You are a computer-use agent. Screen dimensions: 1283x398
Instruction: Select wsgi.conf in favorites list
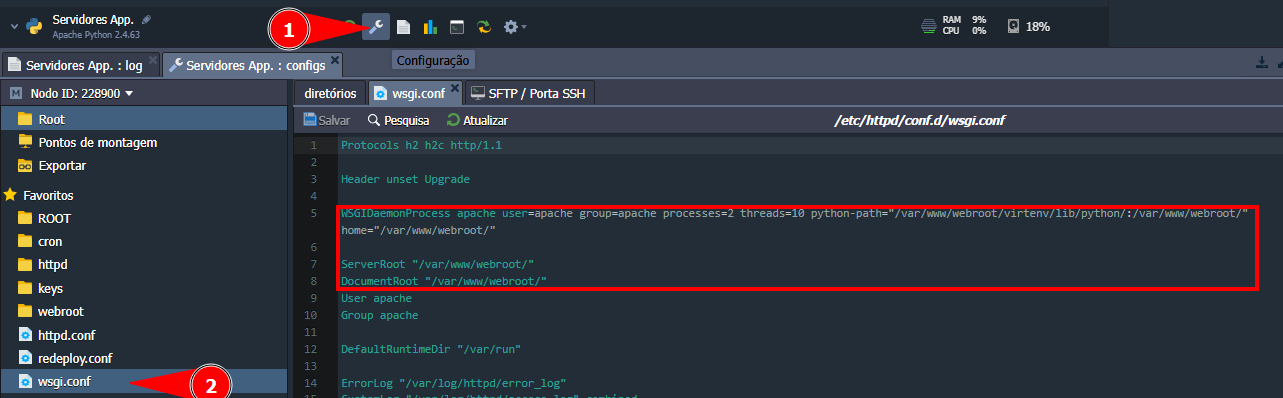143,381
